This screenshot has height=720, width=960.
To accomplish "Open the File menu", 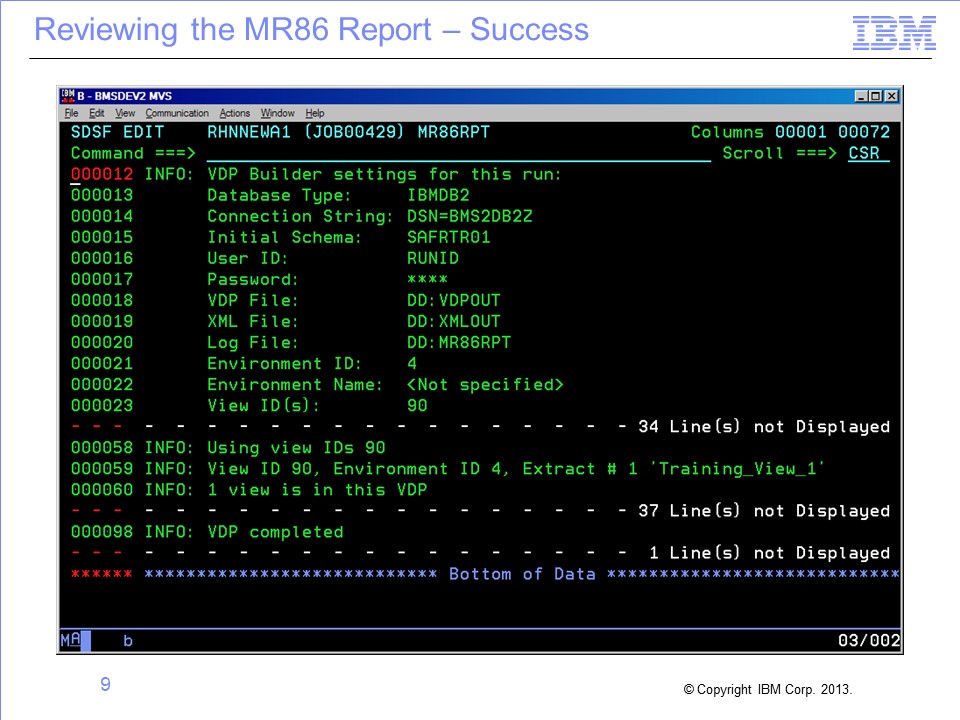I will [x=72, y=113].
